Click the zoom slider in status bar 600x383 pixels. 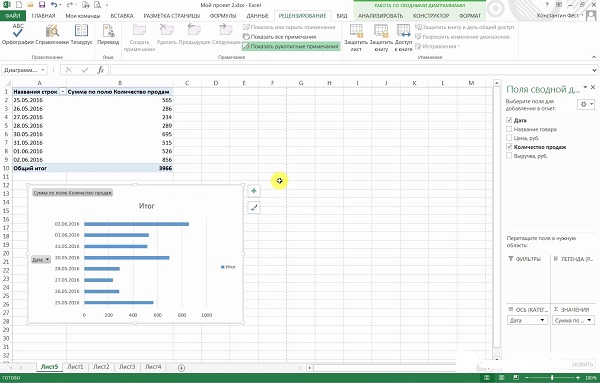coord(552,378)
